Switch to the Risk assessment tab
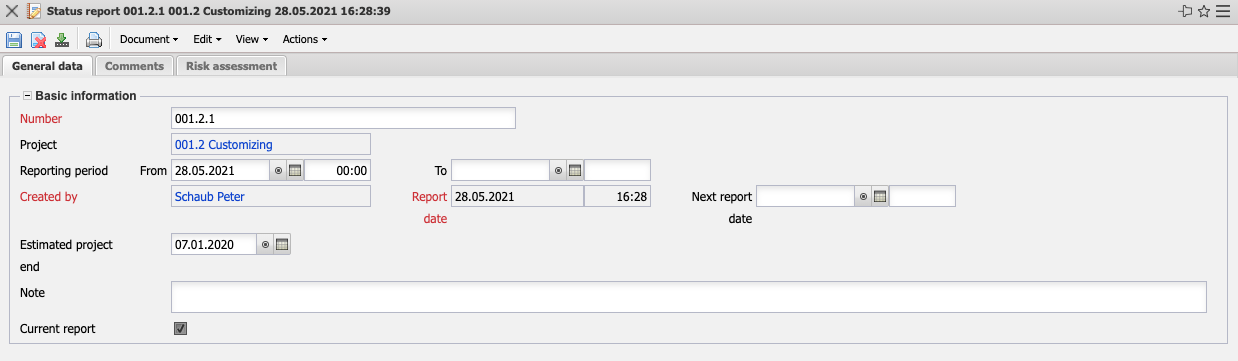 point(231,66)
